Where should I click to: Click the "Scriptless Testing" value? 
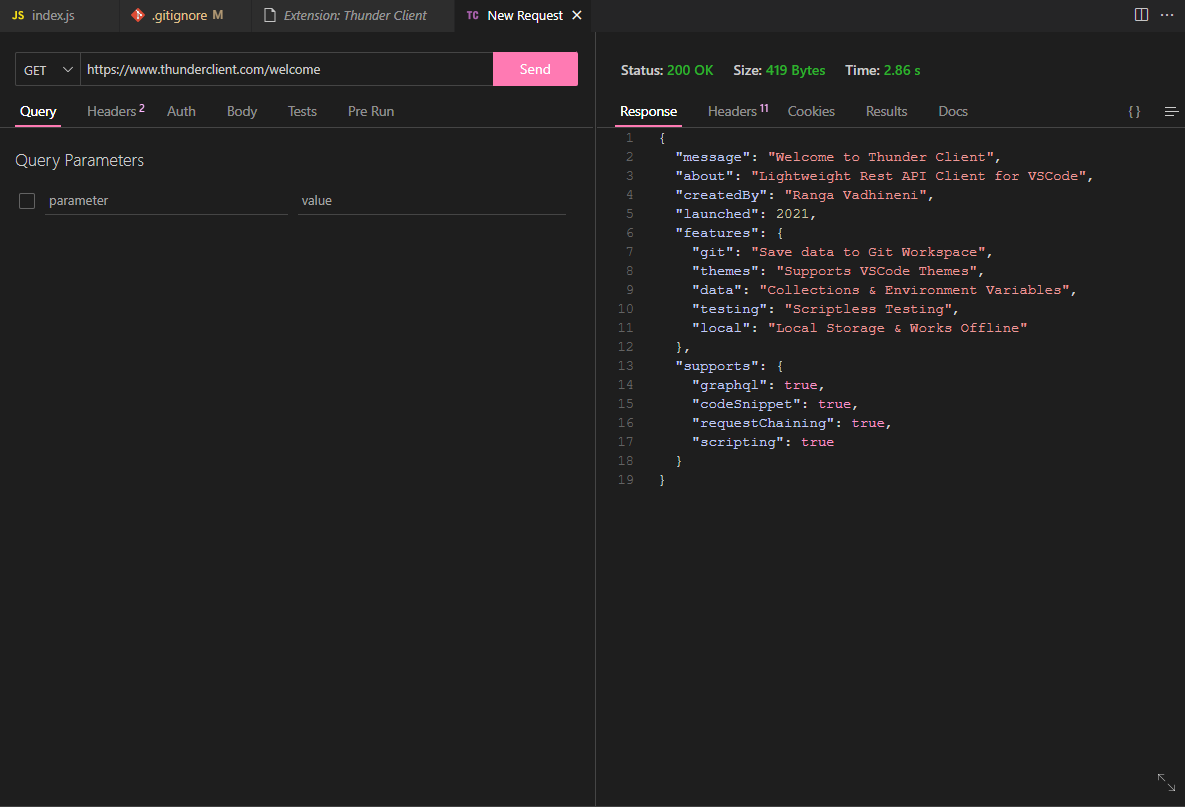(868, 309)
